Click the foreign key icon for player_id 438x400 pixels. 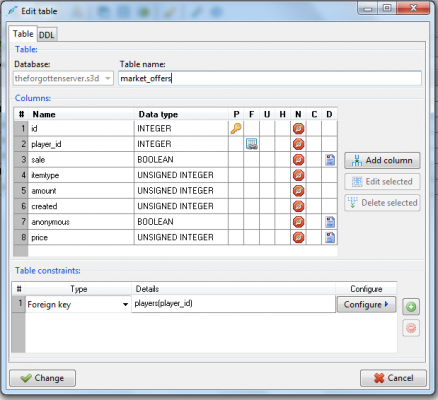click(252, 144)
